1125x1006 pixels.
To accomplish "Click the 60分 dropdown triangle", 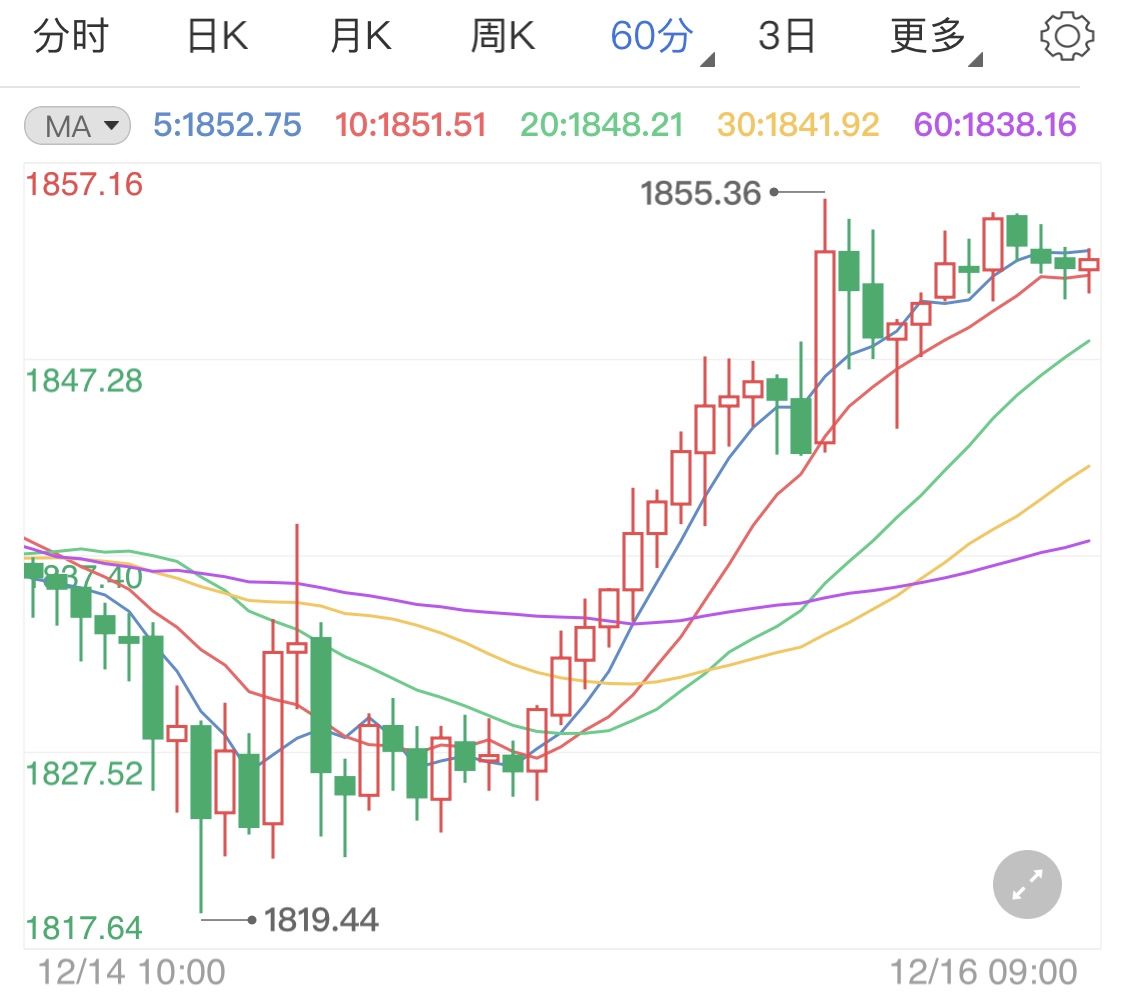I will [x=708, y=61].
